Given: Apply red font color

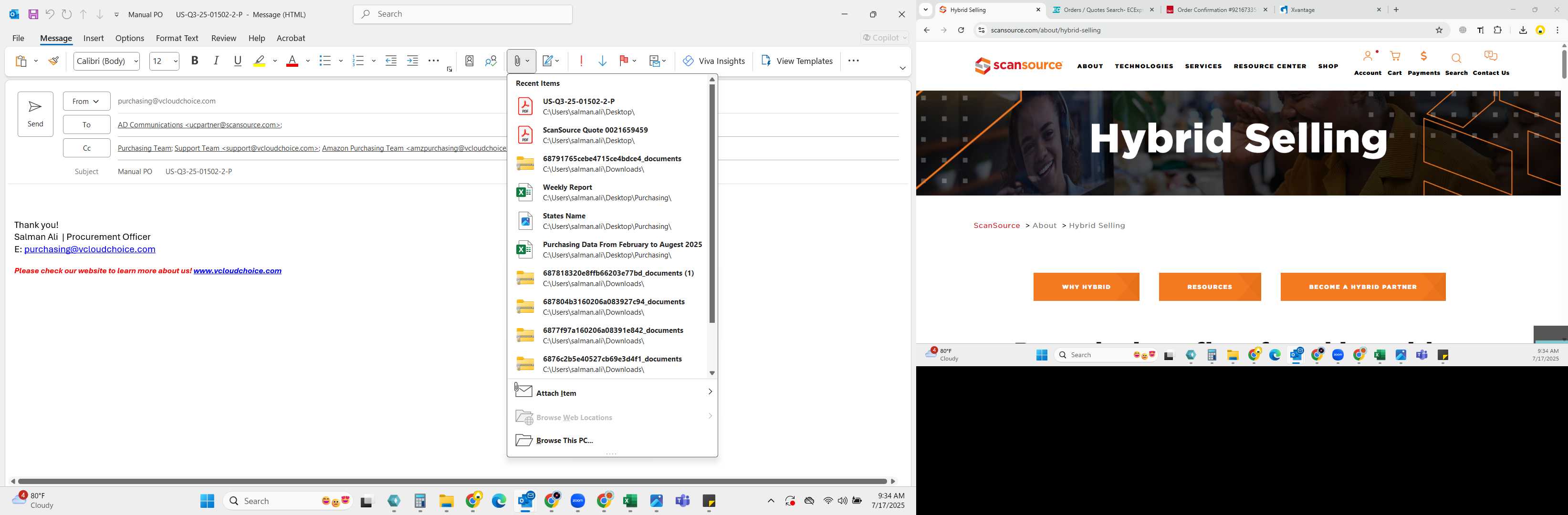Looking at the screenshot, I should [x=292, y=61].
